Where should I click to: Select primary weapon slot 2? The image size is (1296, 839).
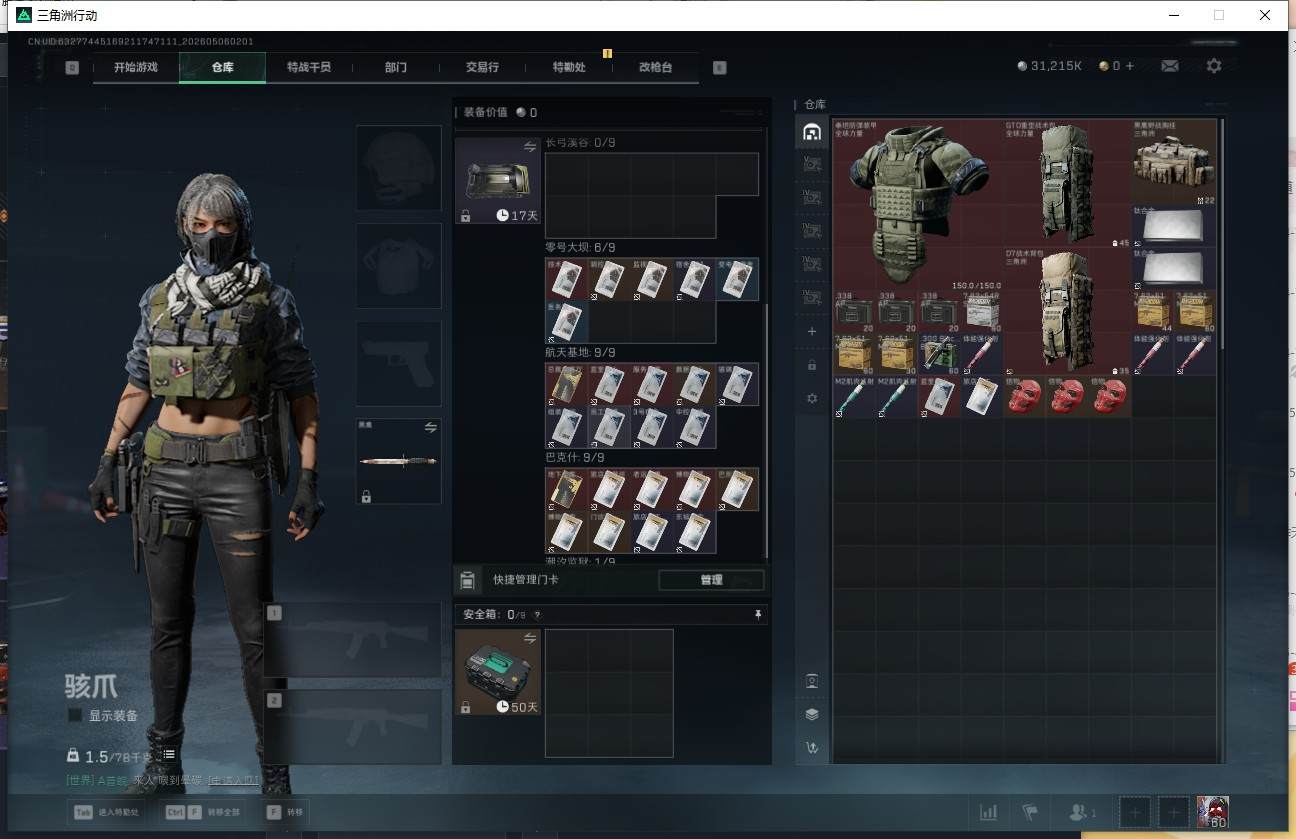coord(353,728)
